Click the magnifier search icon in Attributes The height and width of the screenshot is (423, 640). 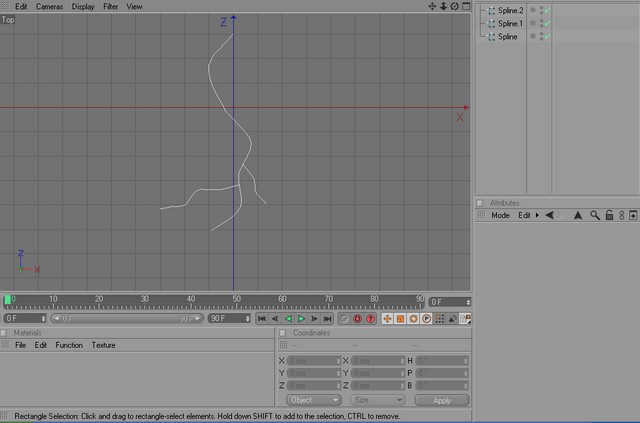pyautogui.click(x=595, y=215)
